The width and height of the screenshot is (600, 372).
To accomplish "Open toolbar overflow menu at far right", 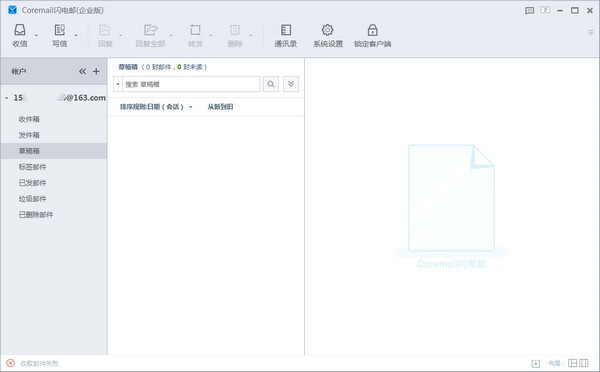I will [x=591, y=33].
